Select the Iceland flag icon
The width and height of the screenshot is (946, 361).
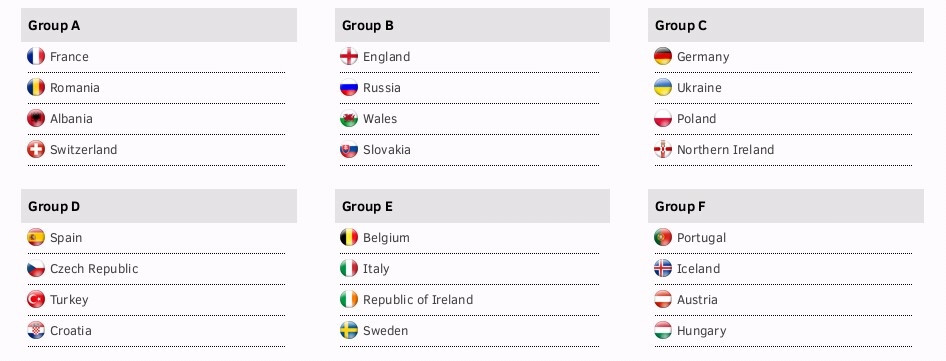662,269
